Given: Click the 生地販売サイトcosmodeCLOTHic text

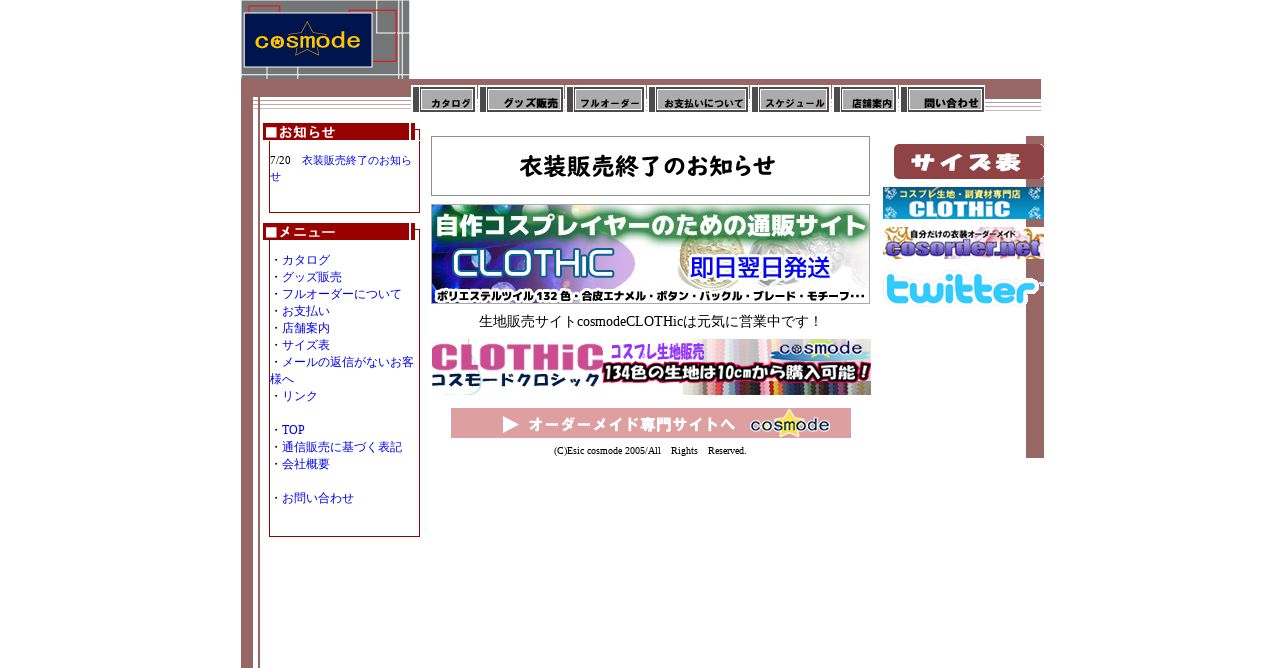Looking at the screenshot, I should click(x=650, y=321).
